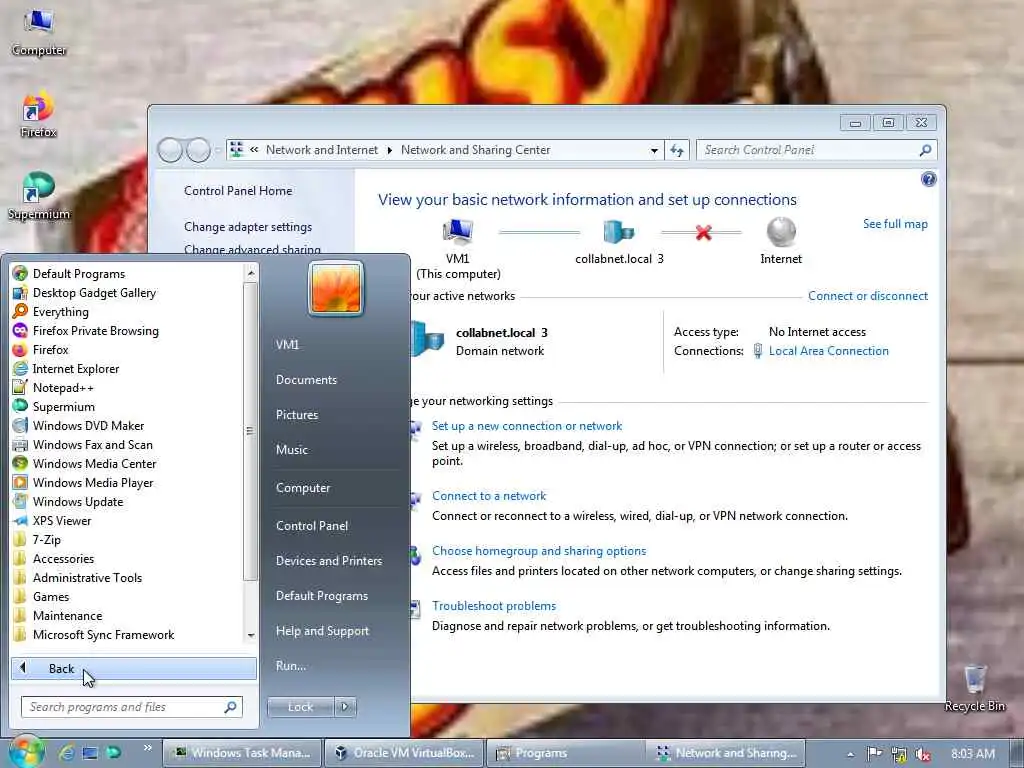Switch to Oracle VM VirtualBox taskbar button
1024x768 pixels.
405,753
